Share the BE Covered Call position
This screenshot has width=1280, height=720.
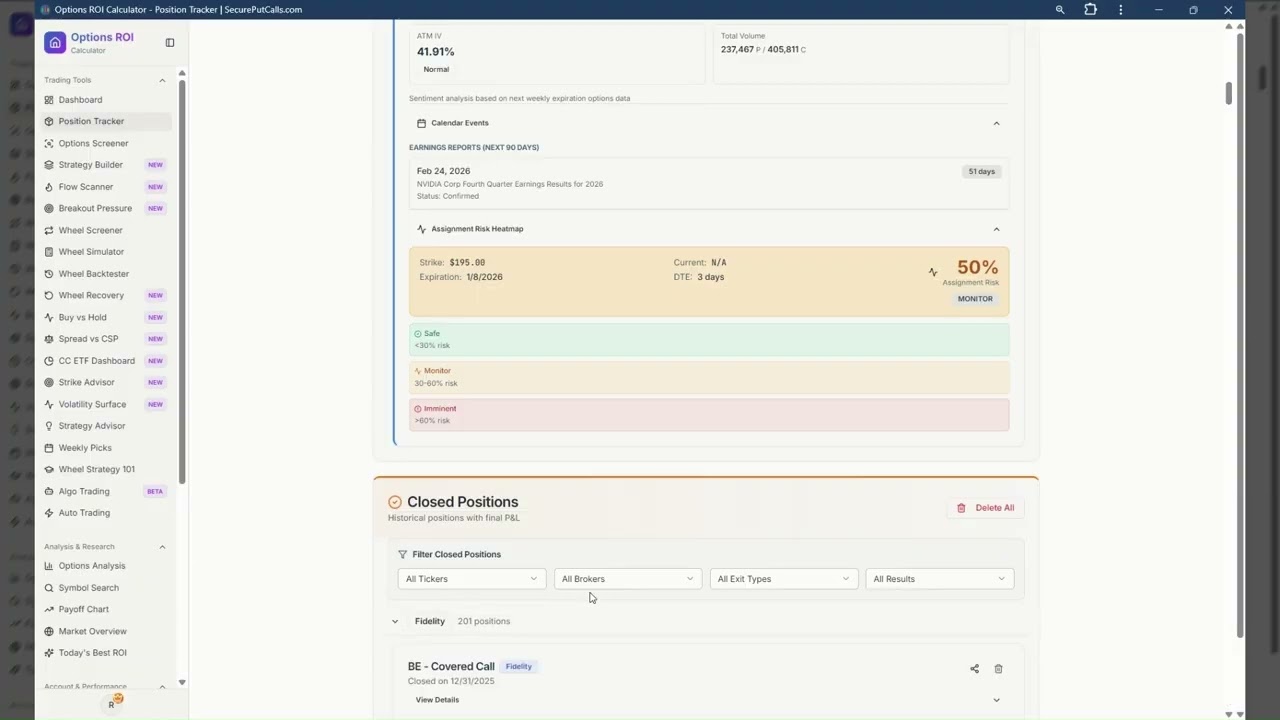click(x=974, y=669)
